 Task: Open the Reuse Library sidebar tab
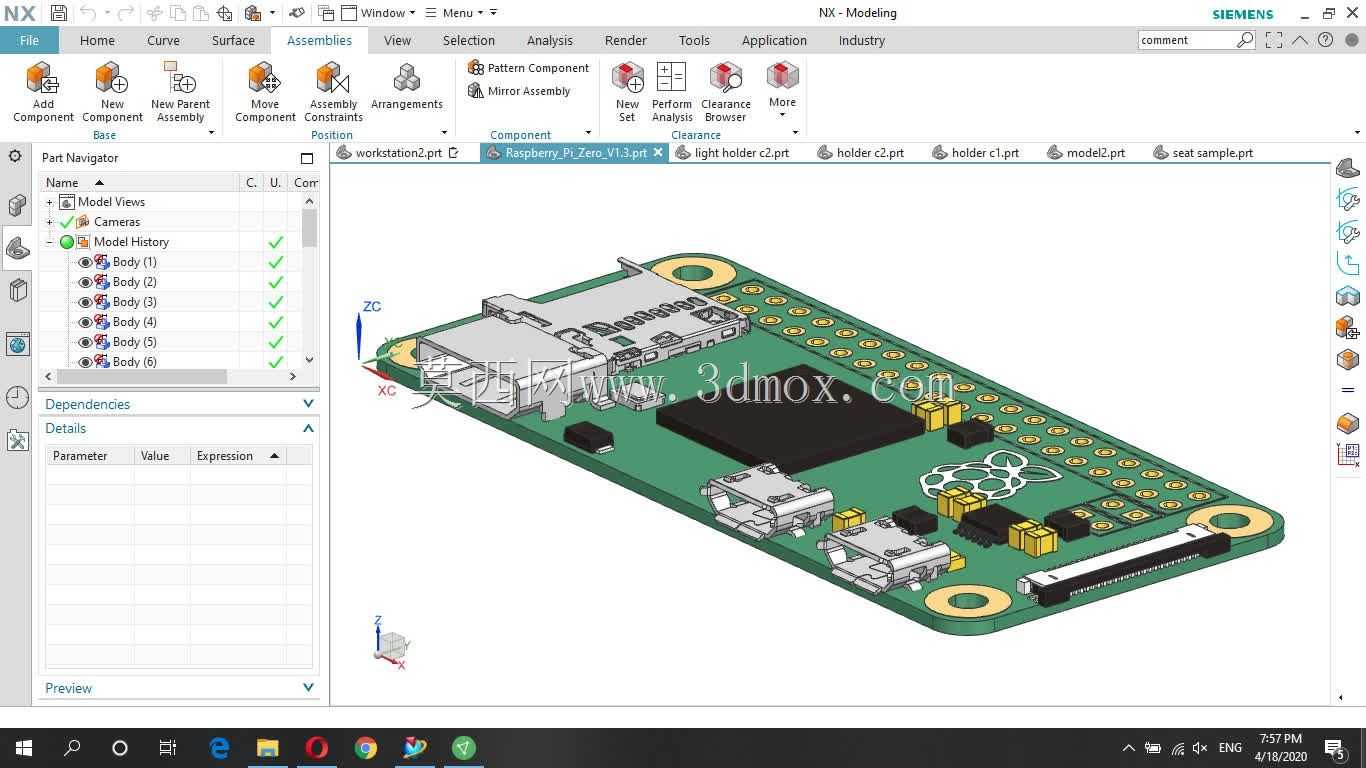point(16,290)
